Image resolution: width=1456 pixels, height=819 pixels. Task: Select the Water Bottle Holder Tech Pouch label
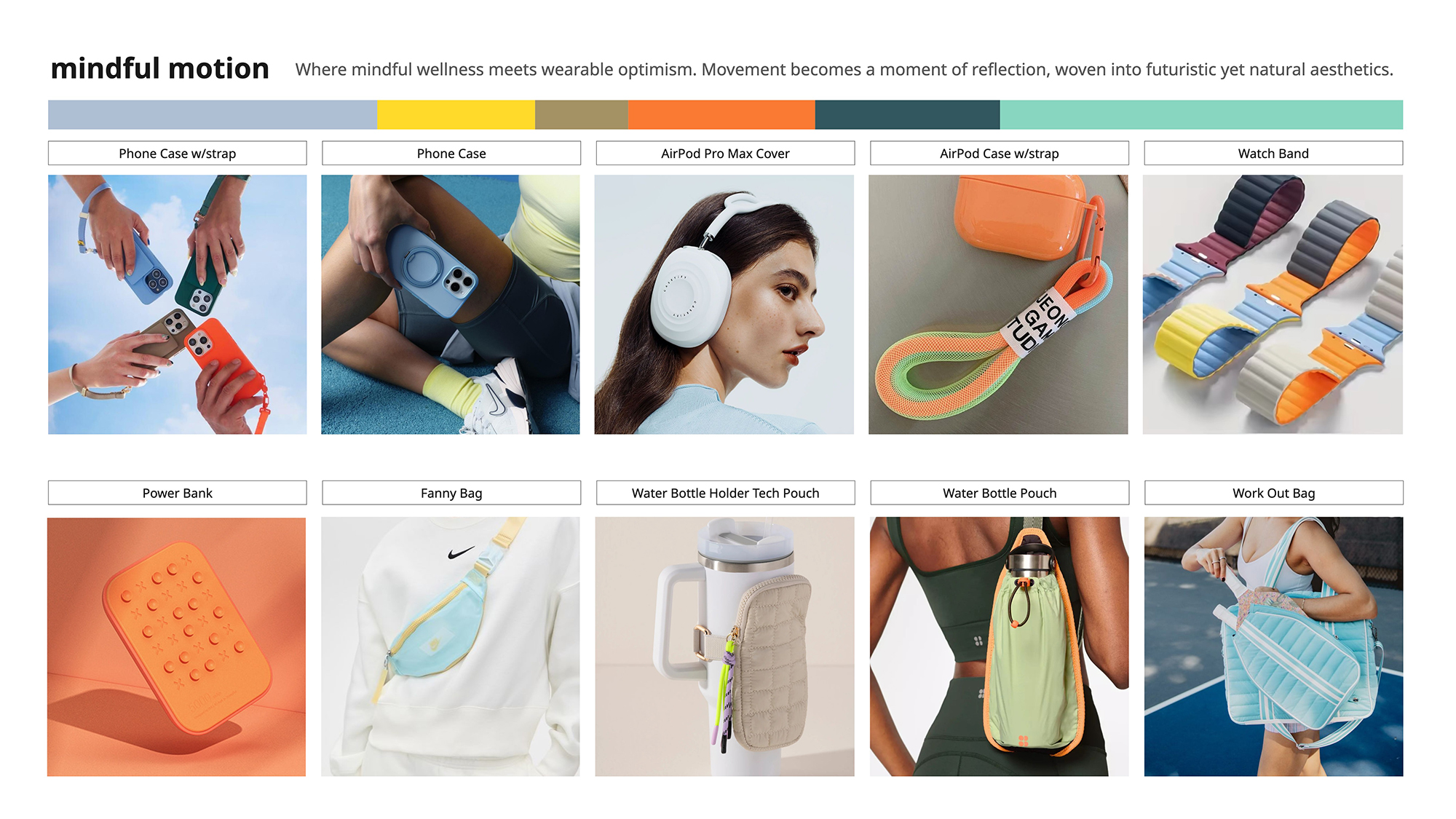pyautogui.click(x=725, y=493)
